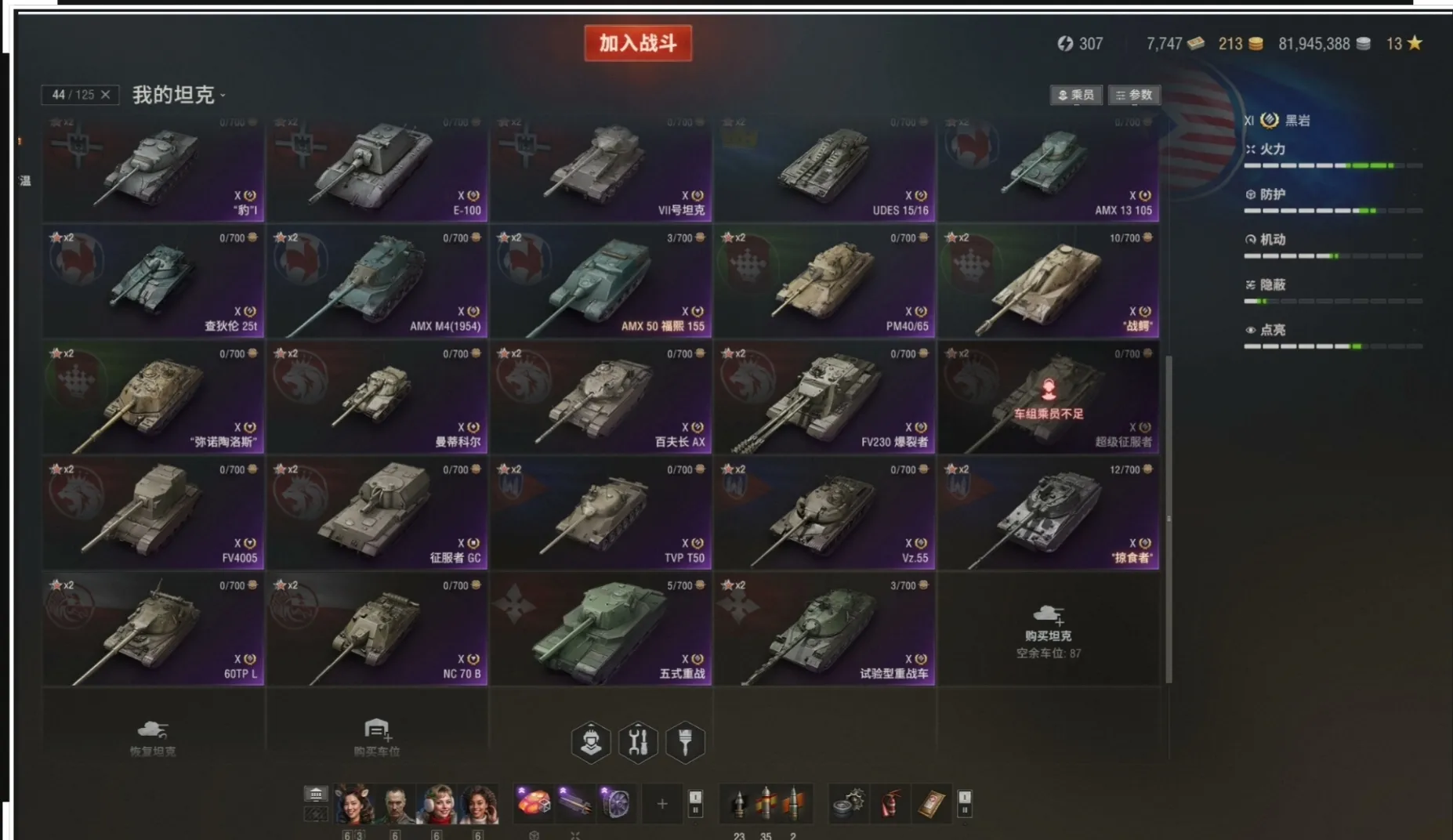Toggle the consumables loadout I/II switch
This screenshot has height=840, width=1453.
[x=965, y=803]
